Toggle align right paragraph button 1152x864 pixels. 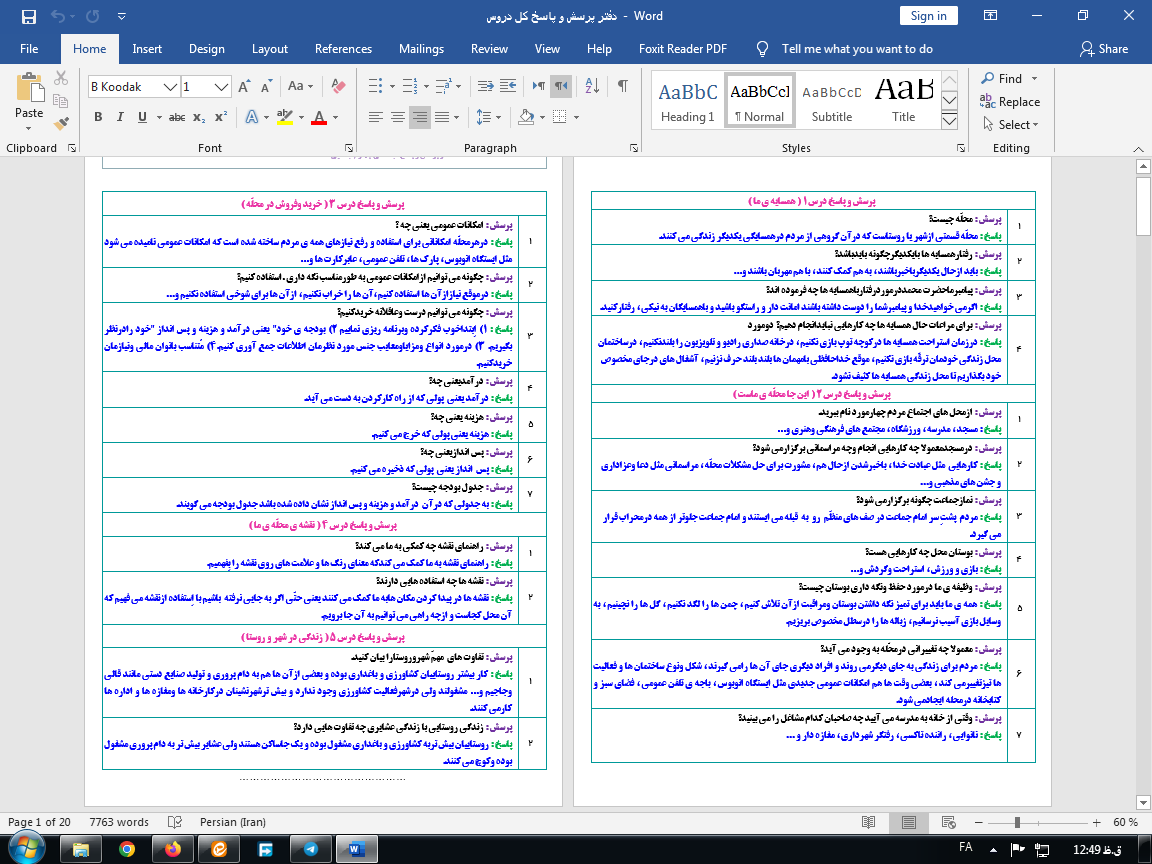point(420,117)
